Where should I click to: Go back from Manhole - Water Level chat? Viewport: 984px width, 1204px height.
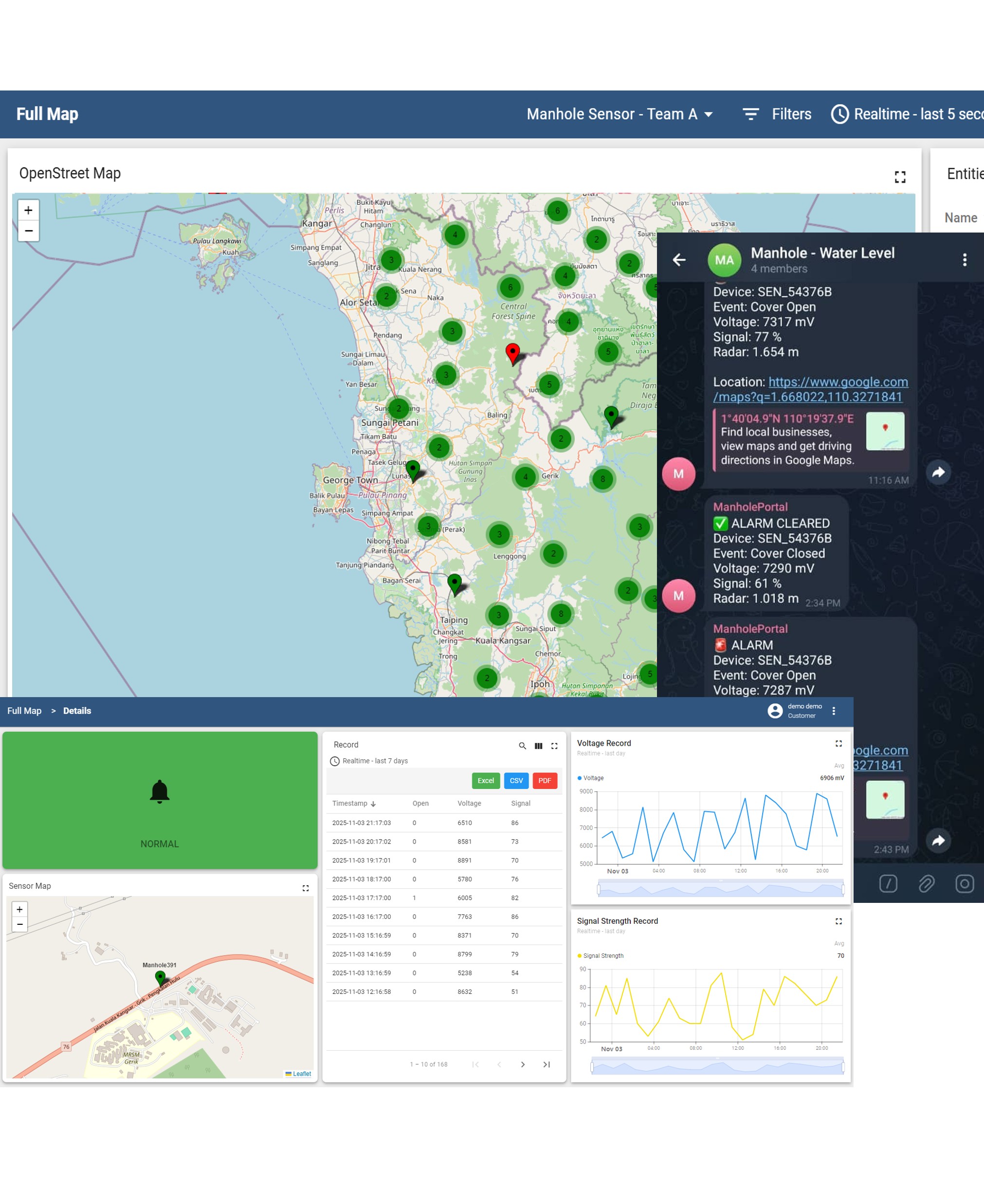678,259
